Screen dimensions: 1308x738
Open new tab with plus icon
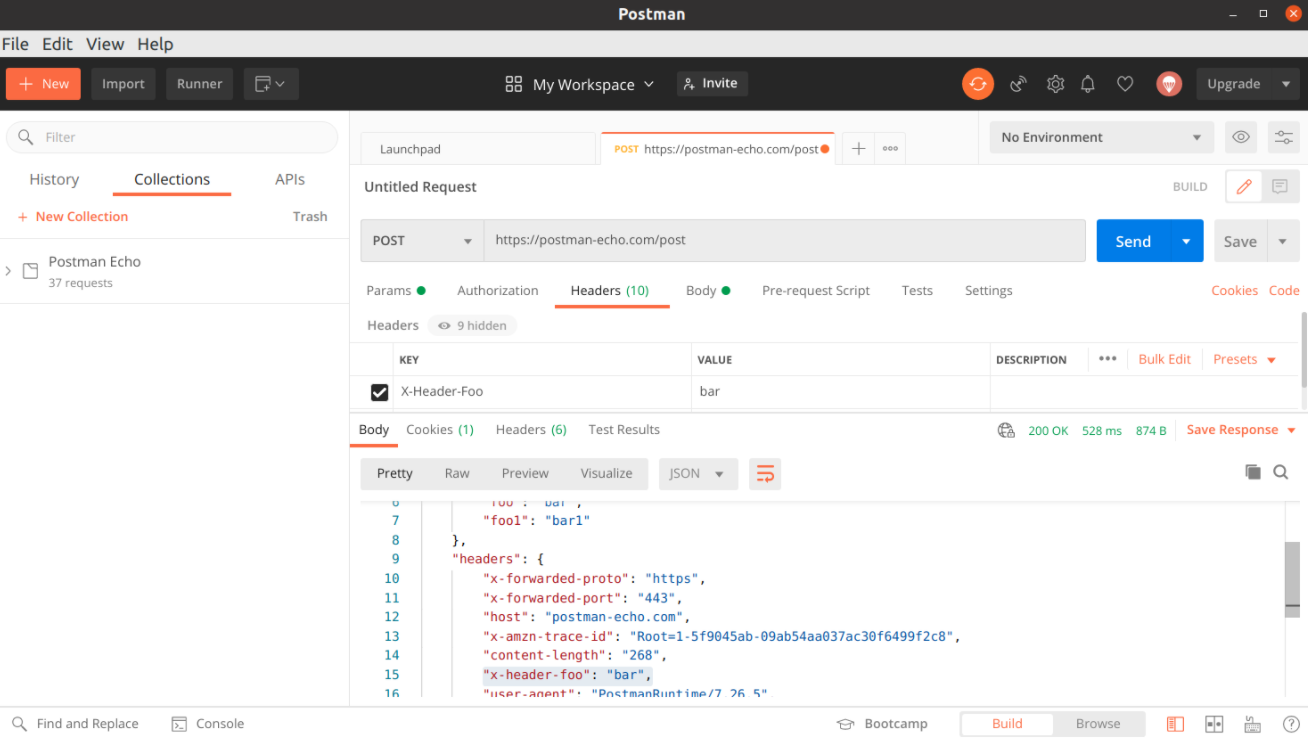tap(858, 148)
